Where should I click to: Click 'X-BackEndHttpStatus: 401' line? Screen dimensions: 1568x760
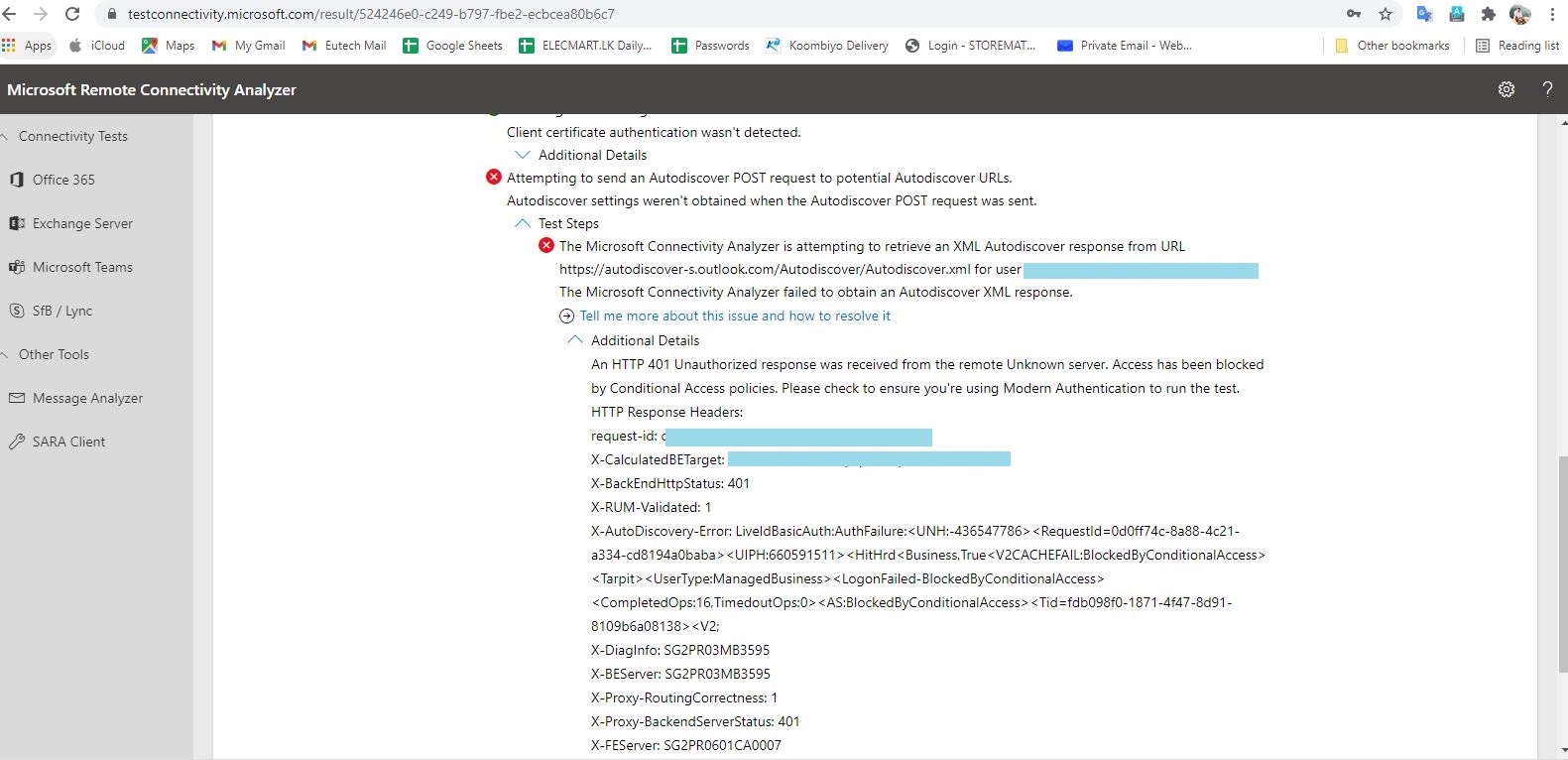670,483
